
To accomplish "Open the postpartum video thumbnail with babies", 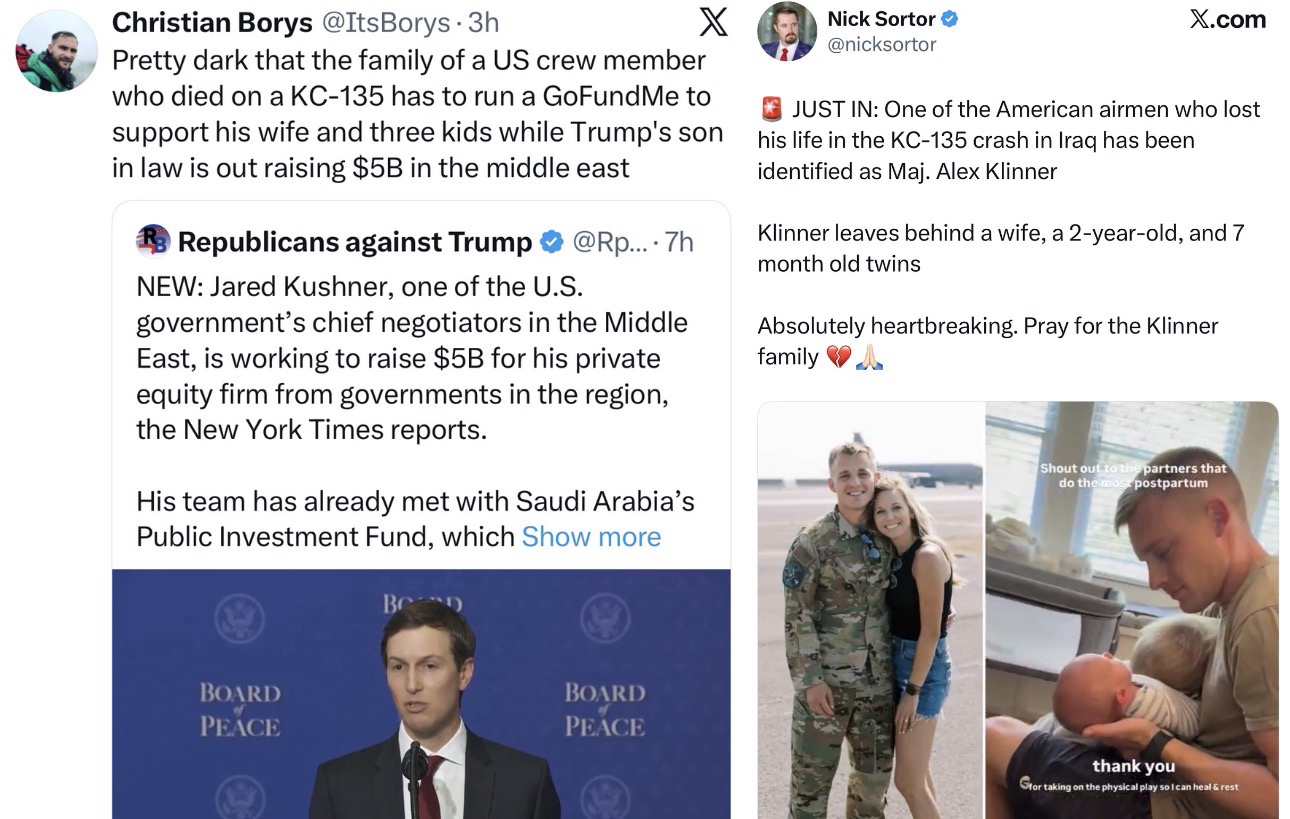I will 1131,610.
